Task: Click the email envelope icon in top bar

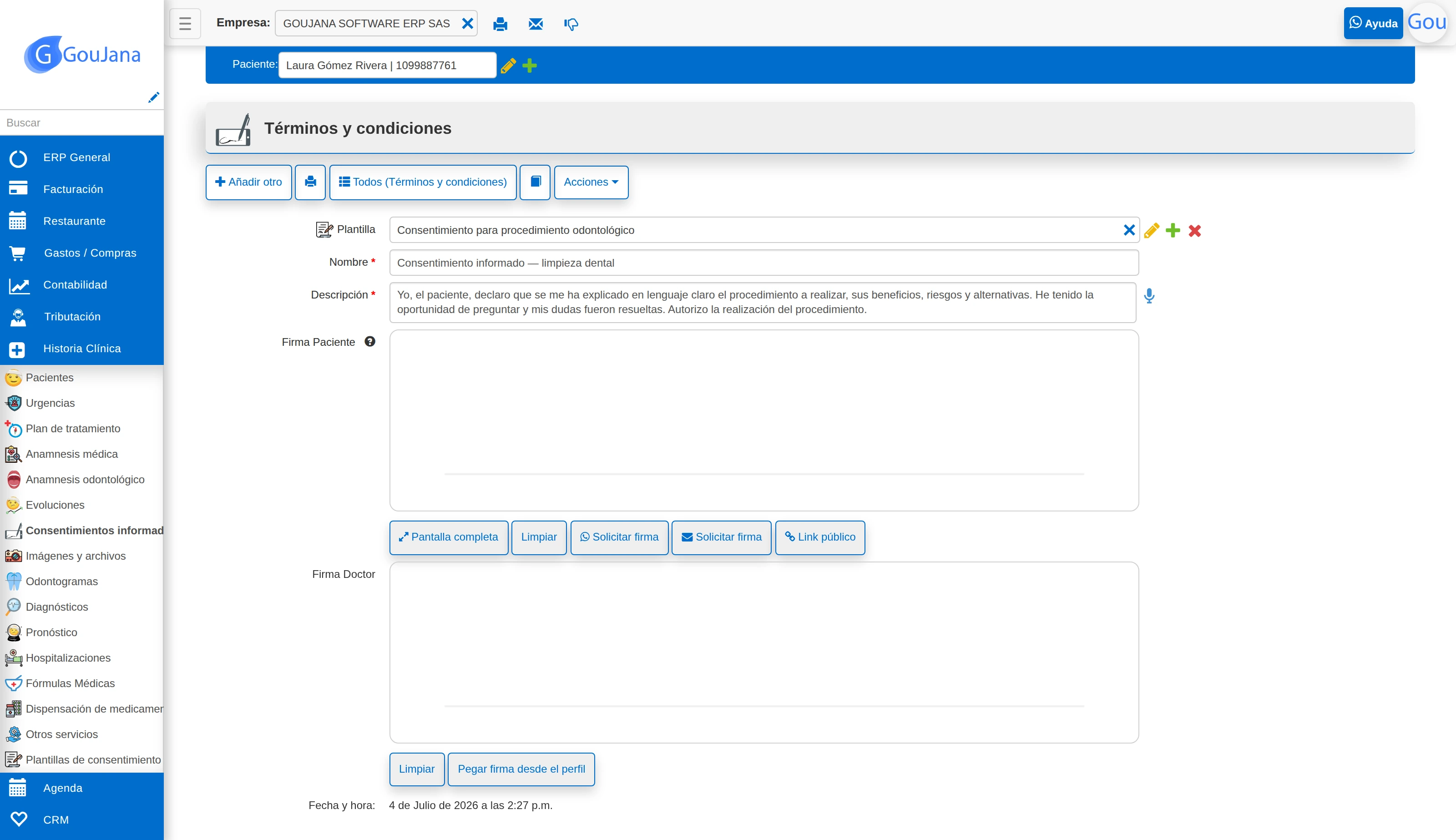Action: 536,24
